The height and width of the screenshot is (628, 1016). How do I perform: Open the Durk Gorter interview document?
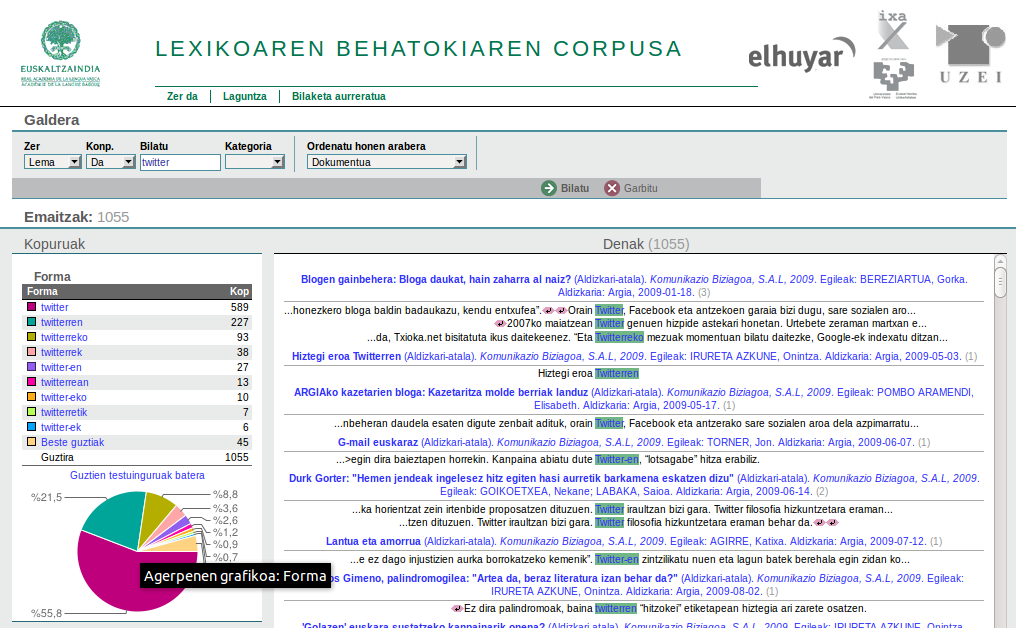pos(511,478)
